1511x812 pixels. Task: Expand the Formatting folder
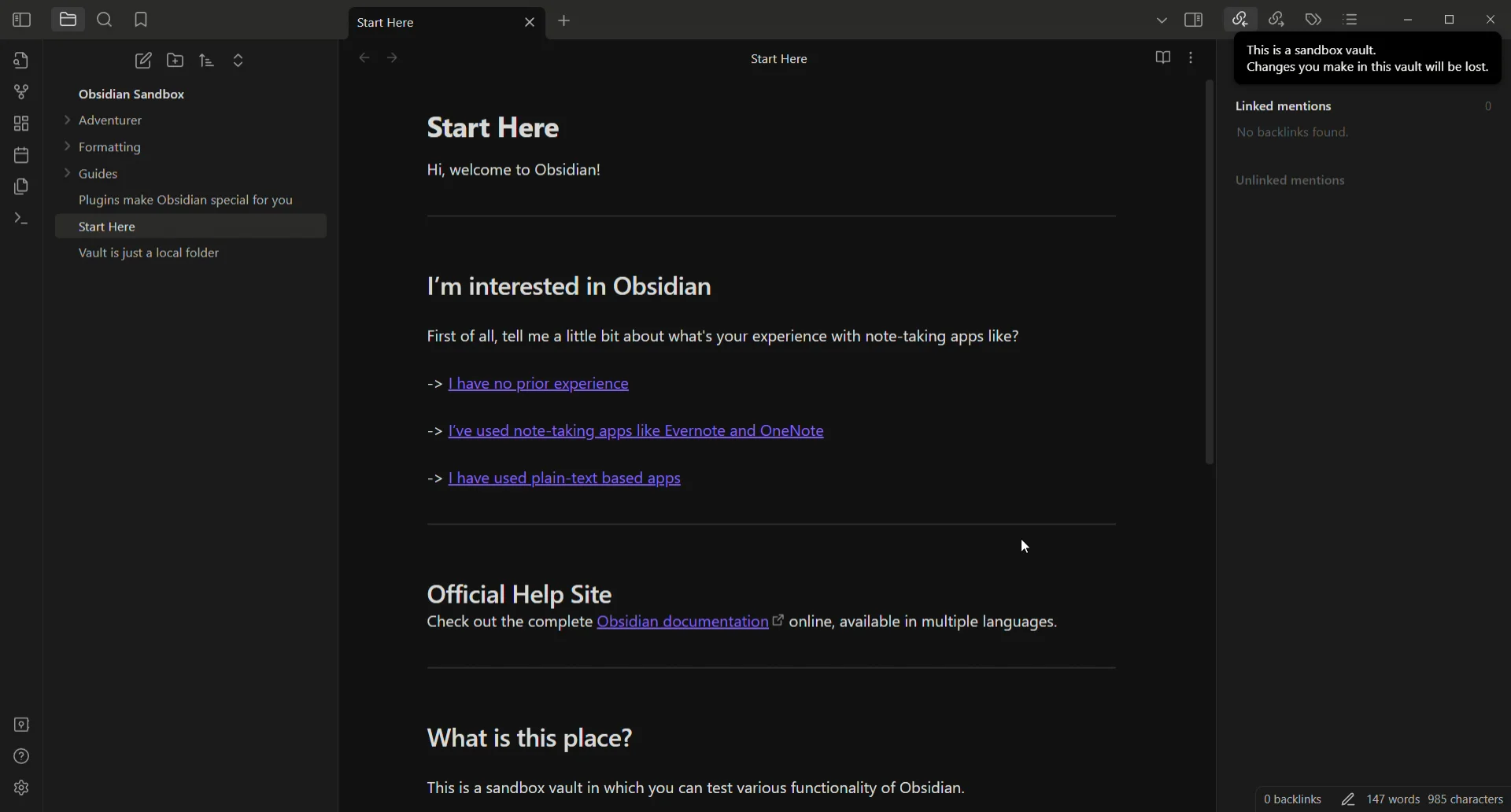[109, 148]
